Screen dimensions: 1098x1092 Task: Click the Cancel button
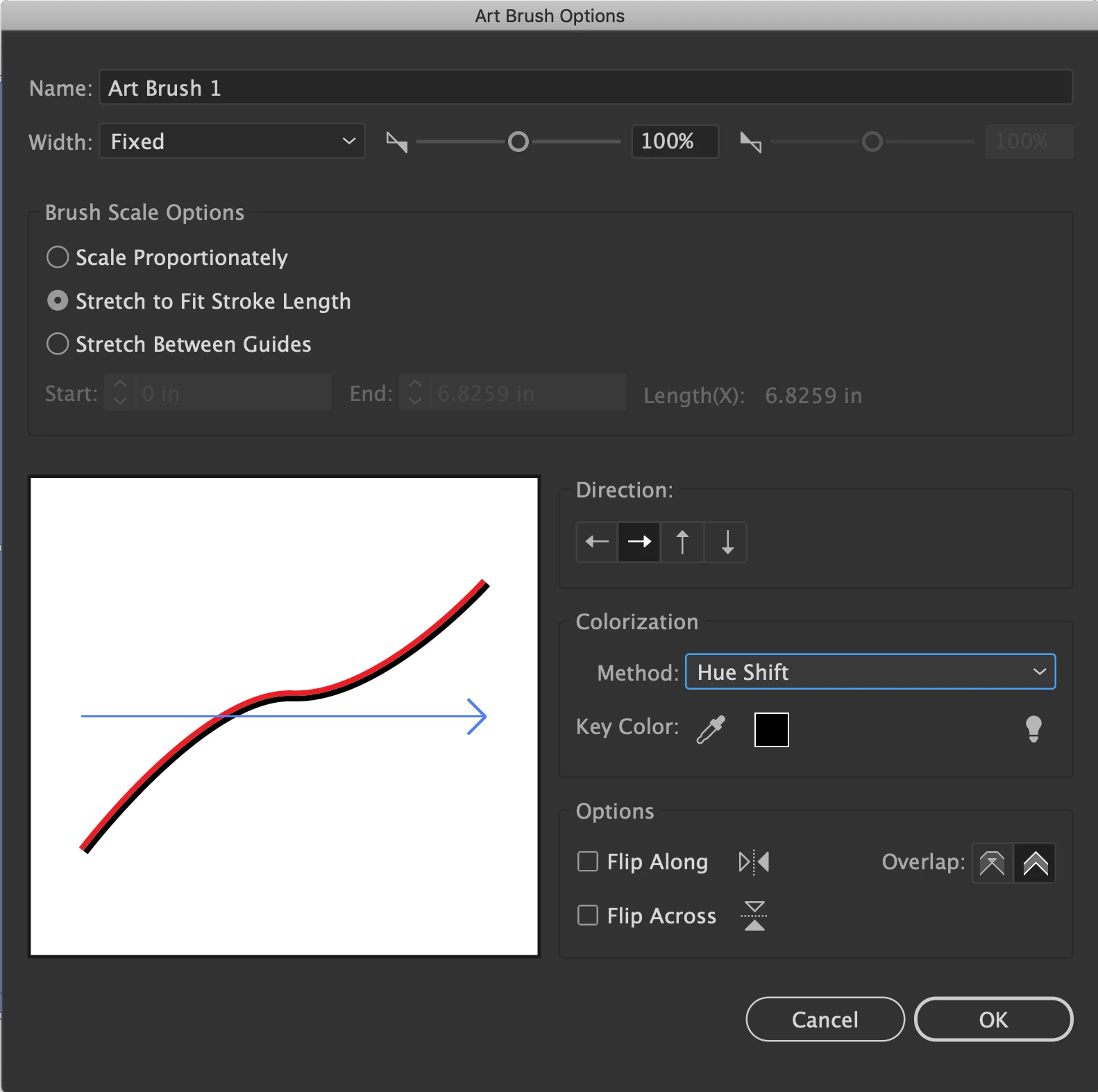[x=825, y=1019]
